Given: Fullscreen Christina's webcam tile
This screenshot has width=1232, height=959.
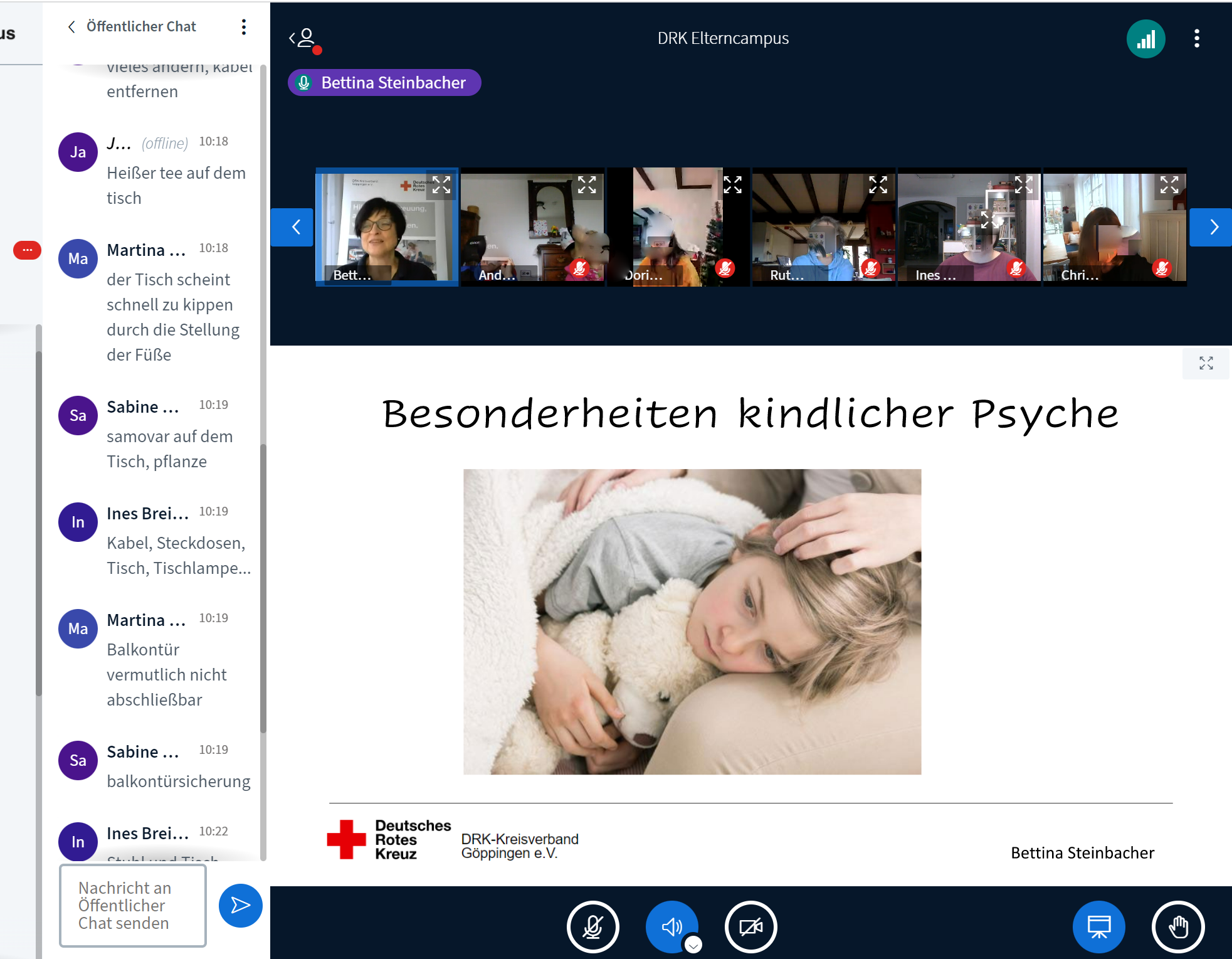Looking at the screenshot, I should (1169, 184).
